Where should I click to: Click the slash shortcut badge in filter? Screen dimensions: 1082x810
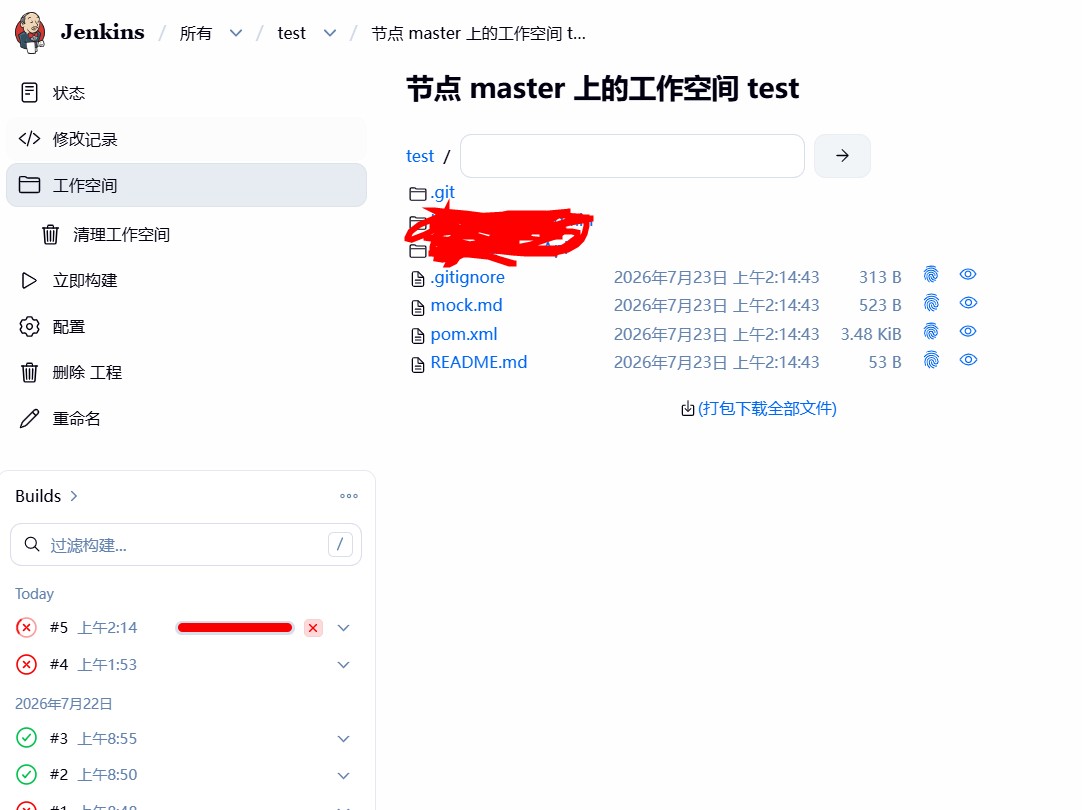pyautogui.click(x=340, y=544)
